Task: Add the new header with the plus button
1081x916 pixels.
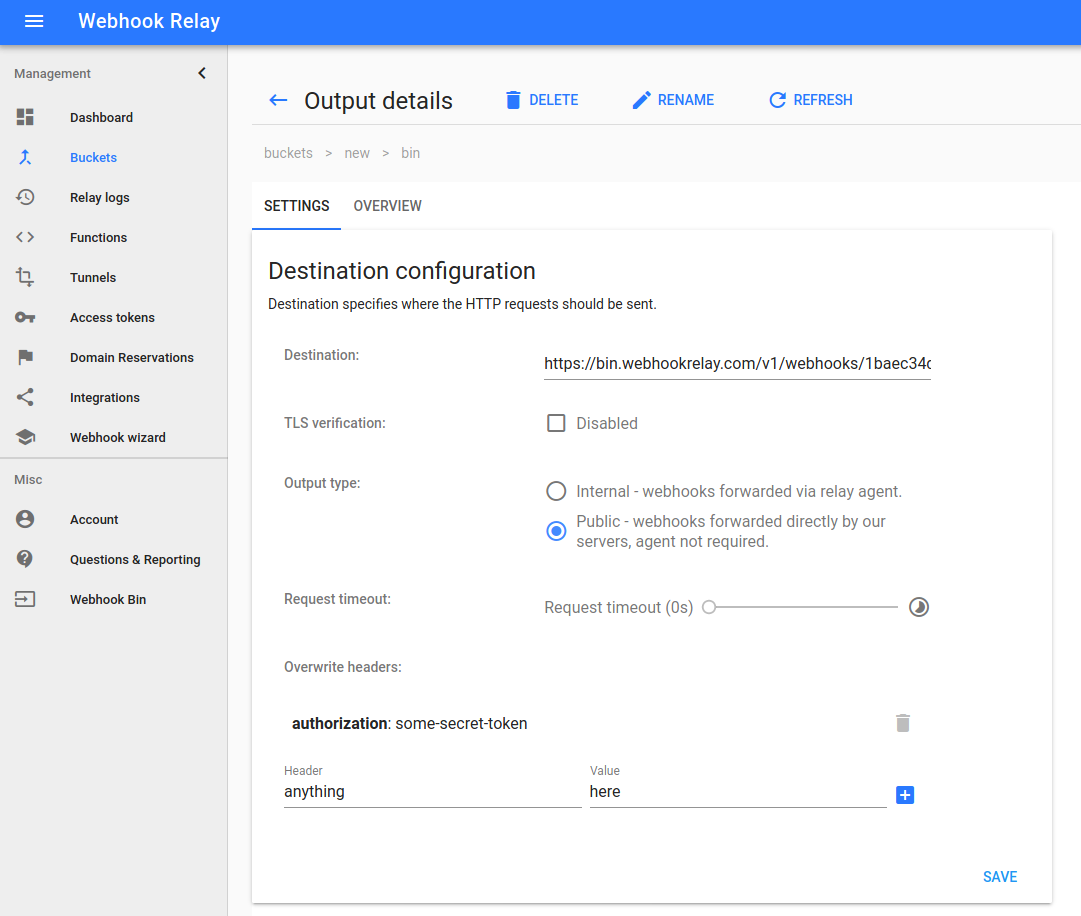Action: 905,795
